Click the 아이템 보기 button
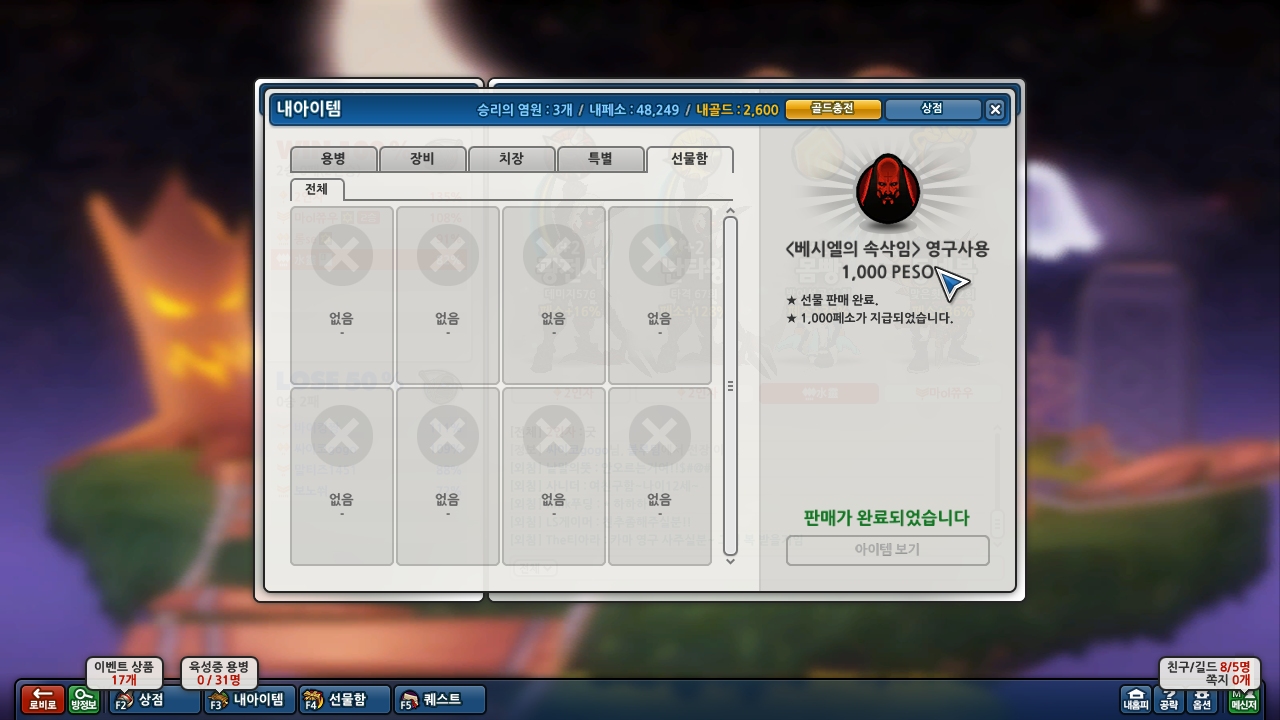 coord(888,550)
